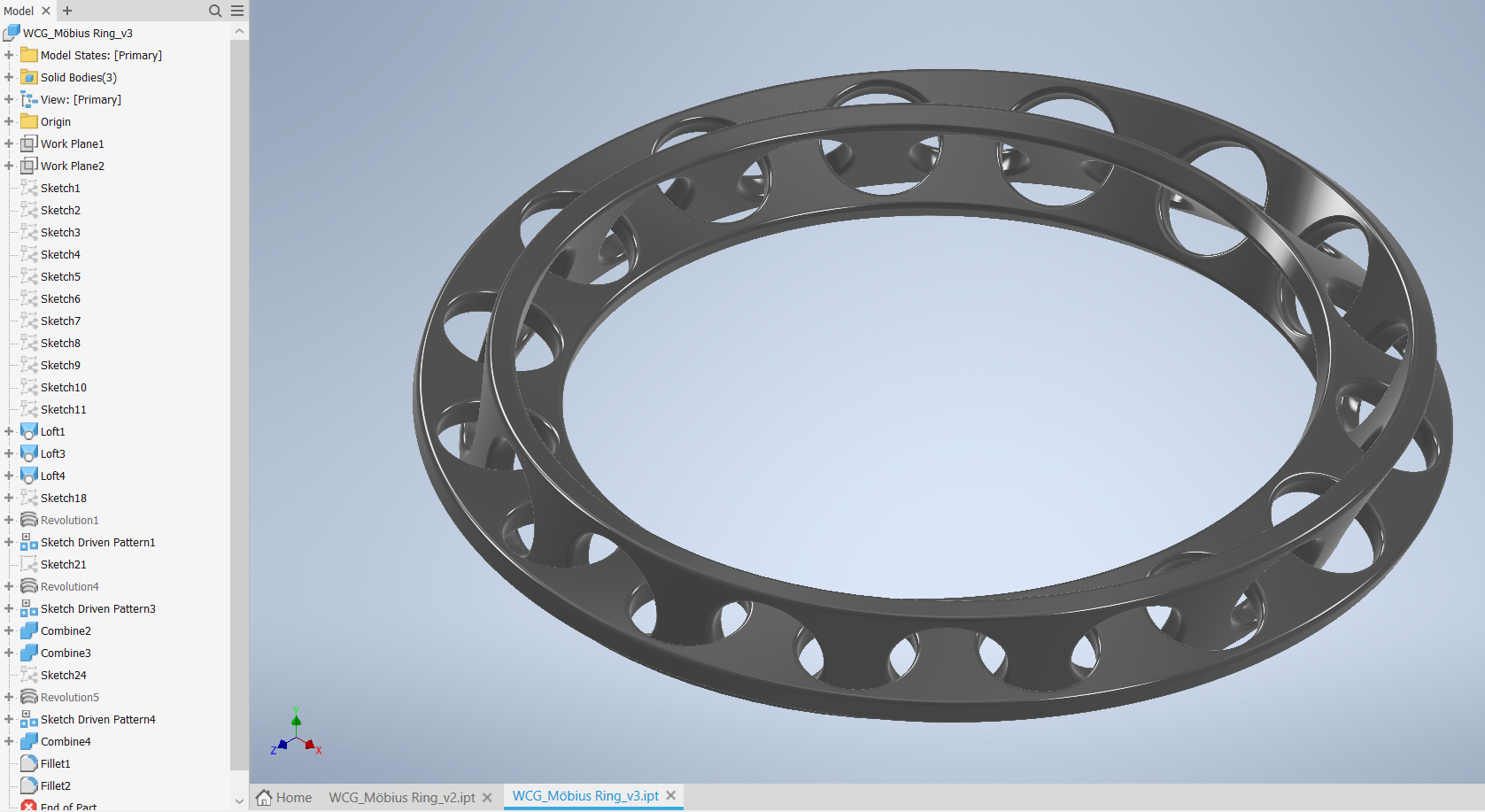Expand the Solid Bodies(3) folder
This screenshot has height=812, width=1485.
[x=9, y=77]
